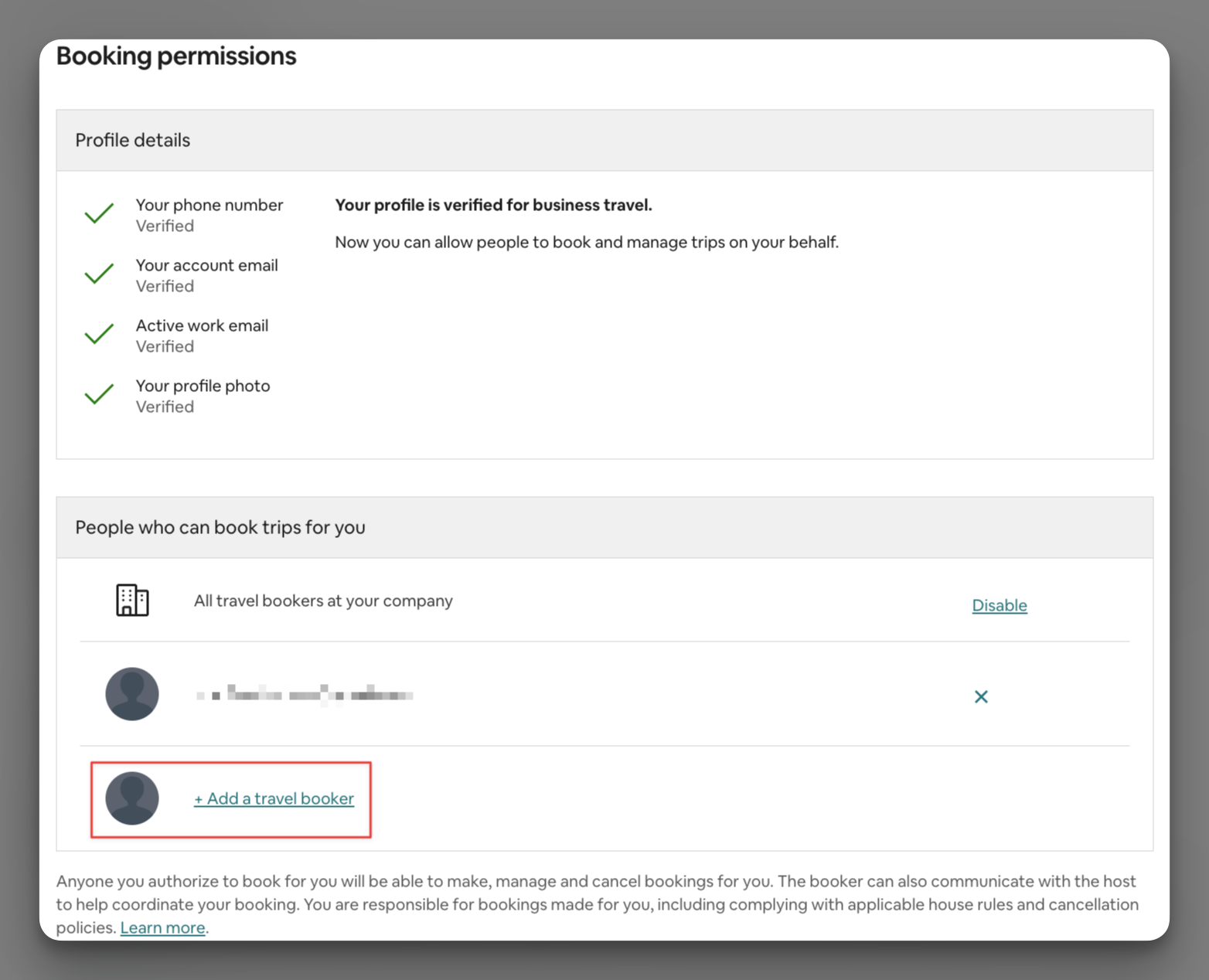Click 'All travel bookers at your company' text

[x=323, y=601]
